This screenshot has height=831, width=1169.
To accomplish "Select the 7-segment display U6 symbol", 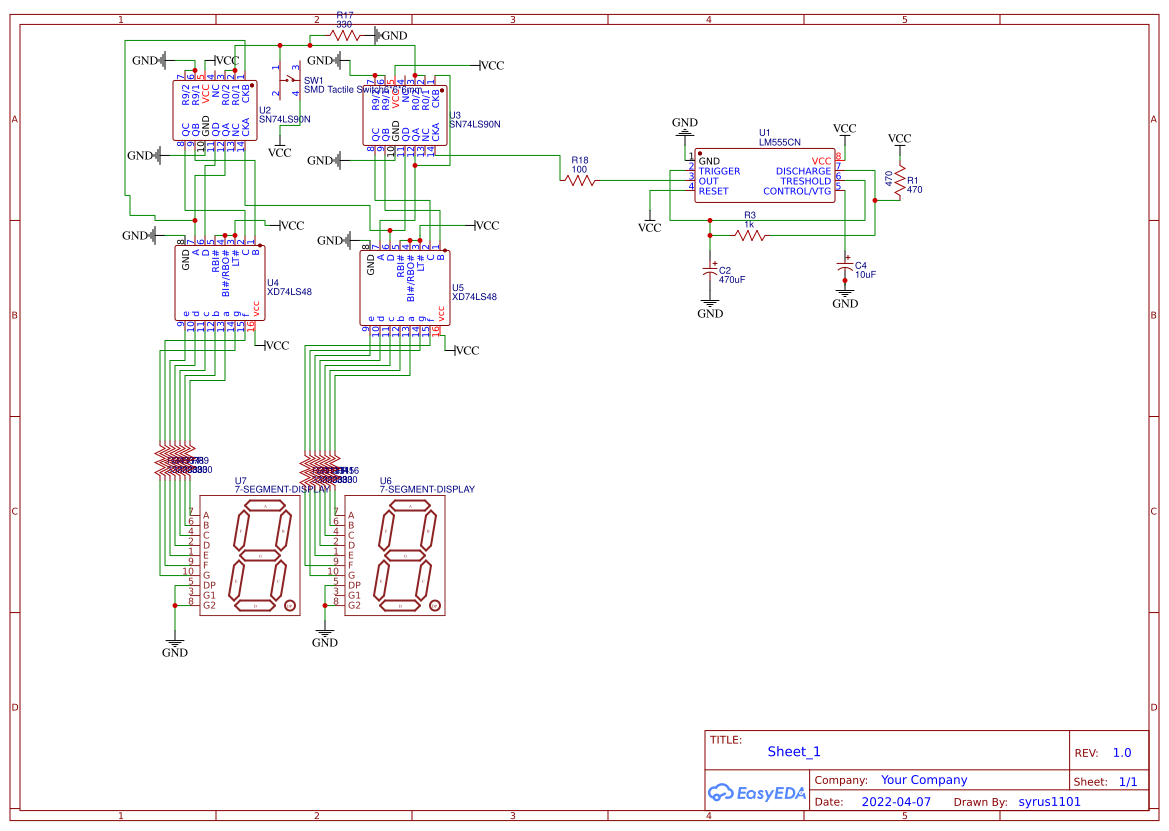I will coord(393,555).
